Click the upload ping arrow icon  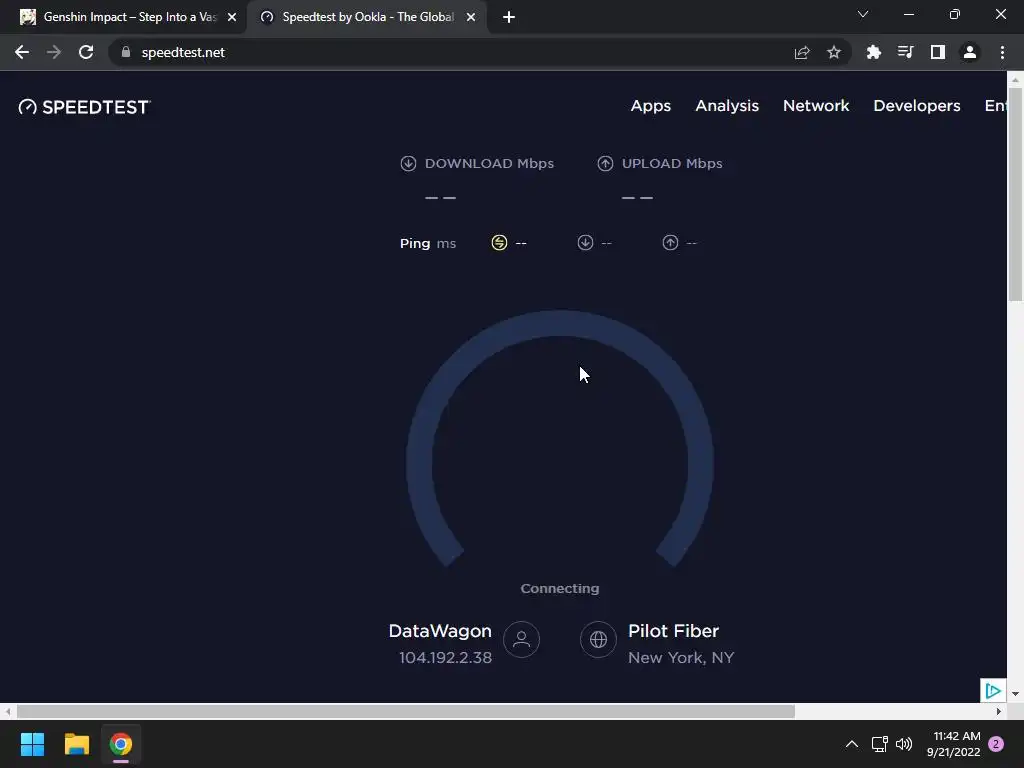point(670,243)
